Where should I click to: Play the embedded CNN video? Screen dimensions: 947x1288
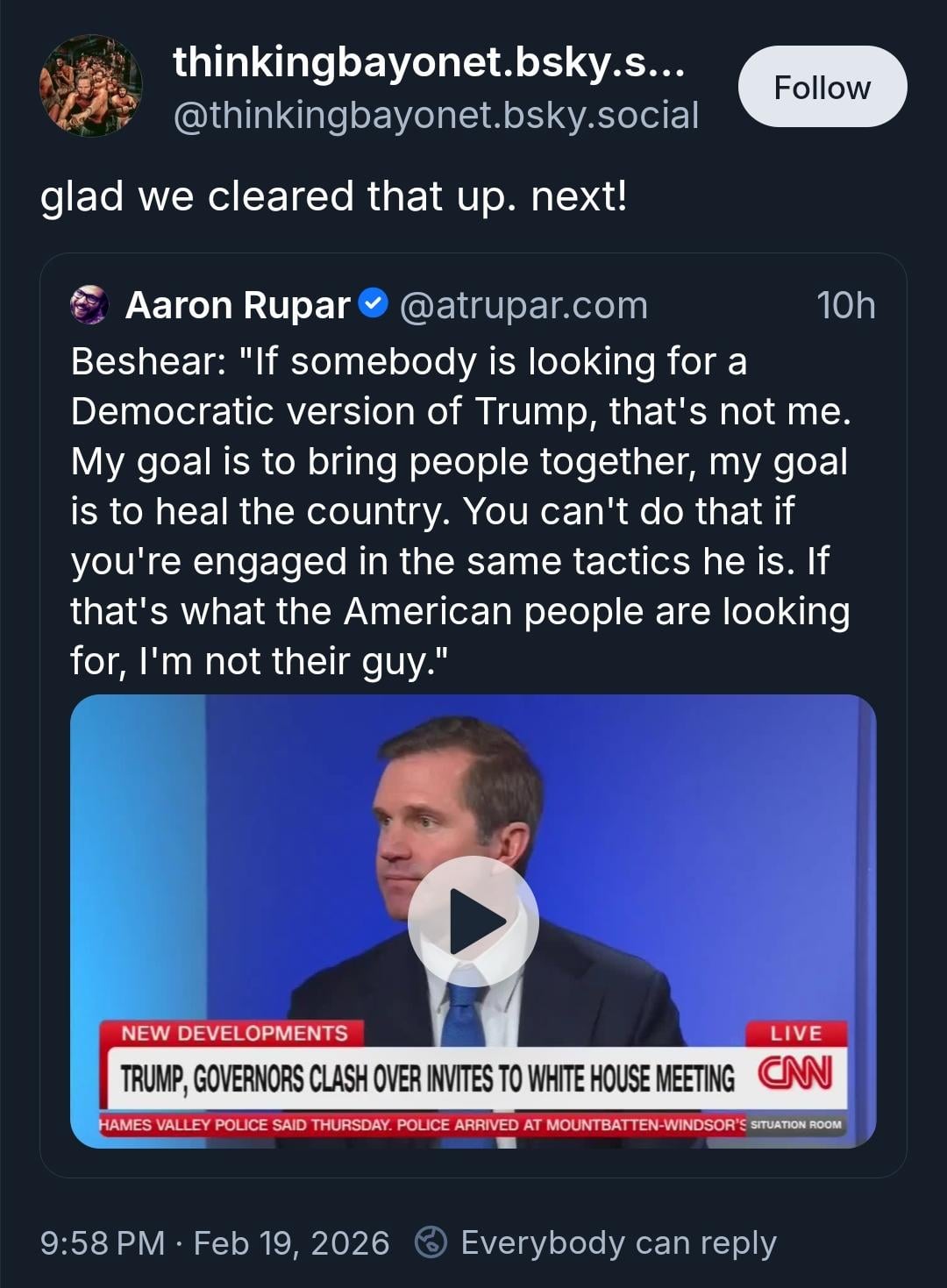(473, 922)
